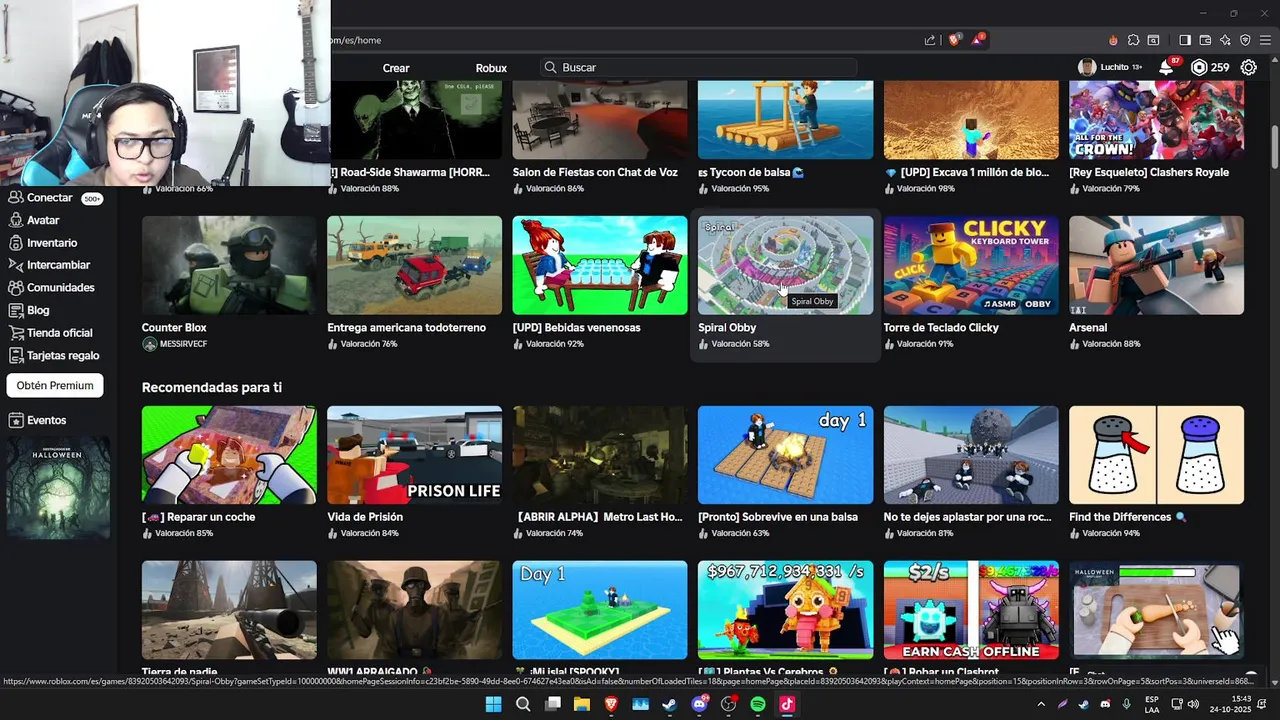This screenshot has width=1280, height=720.
Task: Open the Spiral Obby game thumbnail
Action: pos(785,265)
